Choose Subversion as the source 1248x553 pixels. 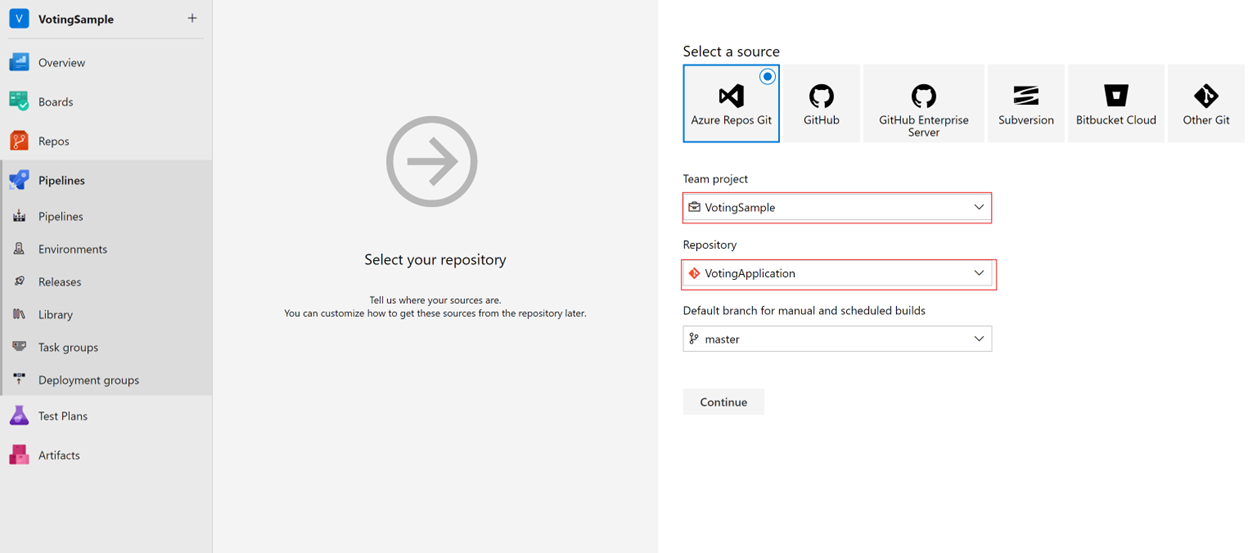click(1025, 104)
